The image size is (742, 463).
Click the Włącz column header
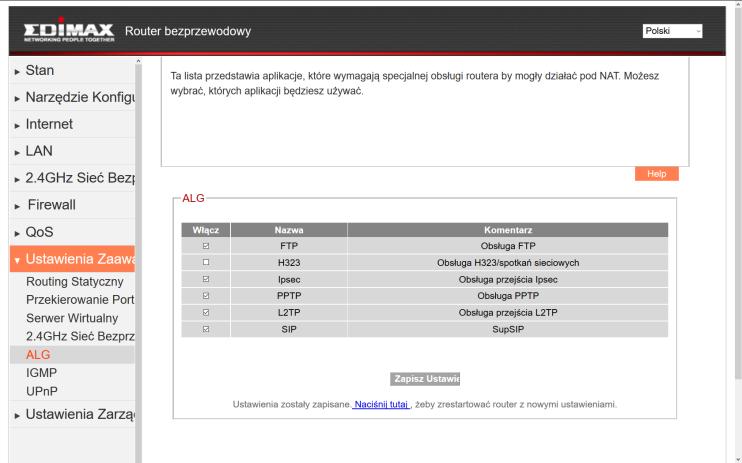click(x=206, y=230)
